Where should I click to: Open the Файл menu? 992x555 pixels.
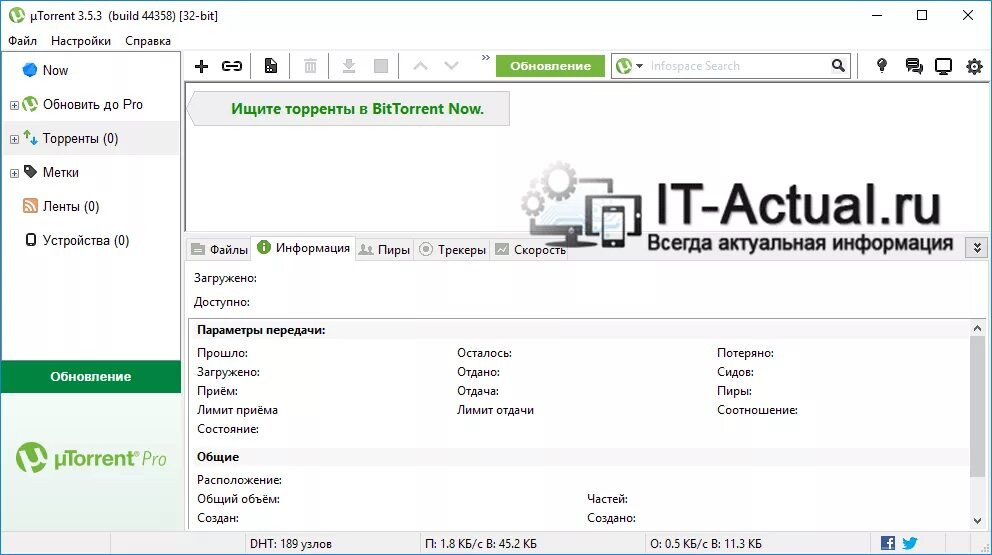tap(23, 41)
